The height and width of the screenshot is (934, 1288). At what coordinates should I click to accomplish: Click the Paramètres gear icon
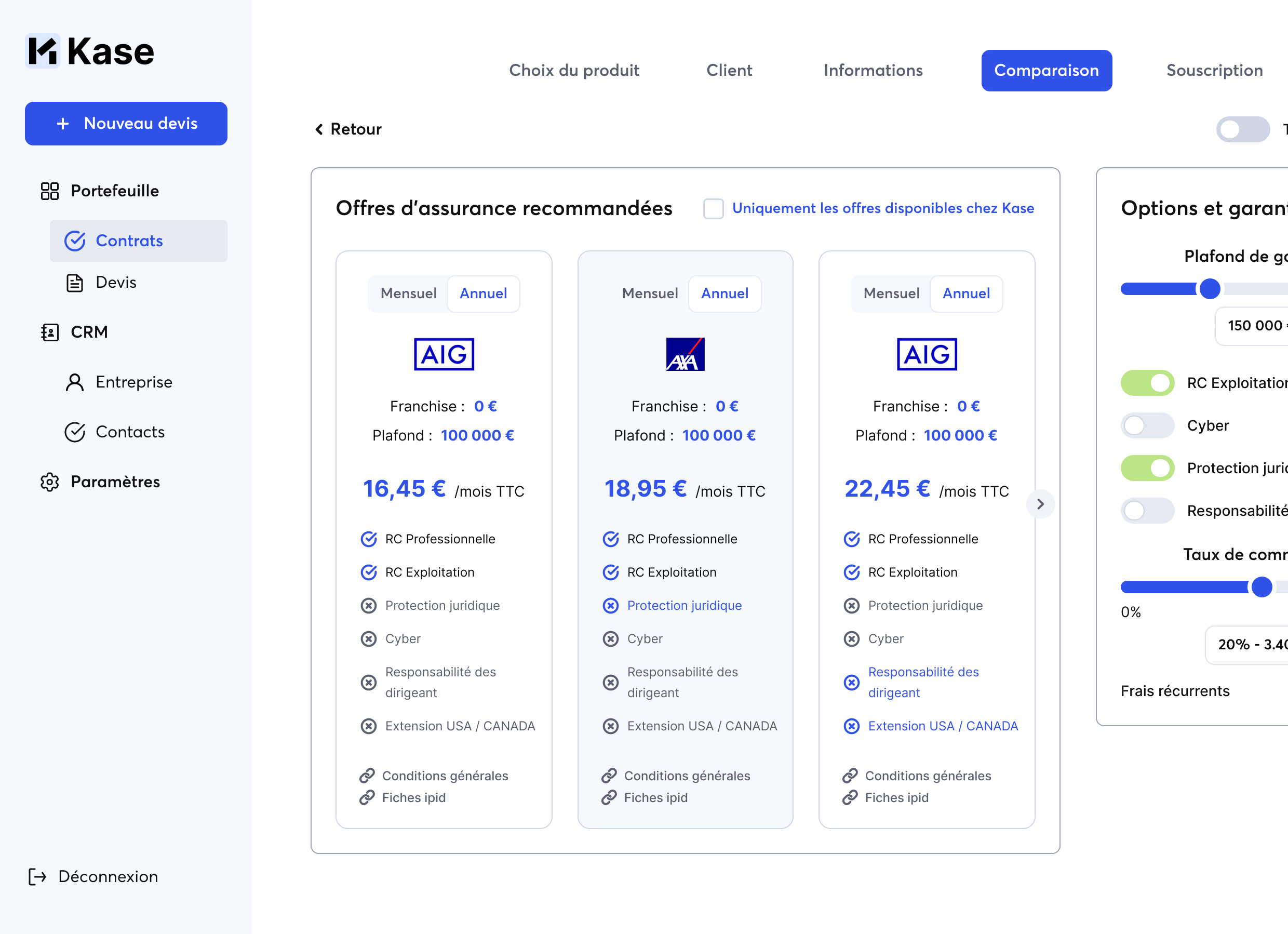tap(50, 482)
